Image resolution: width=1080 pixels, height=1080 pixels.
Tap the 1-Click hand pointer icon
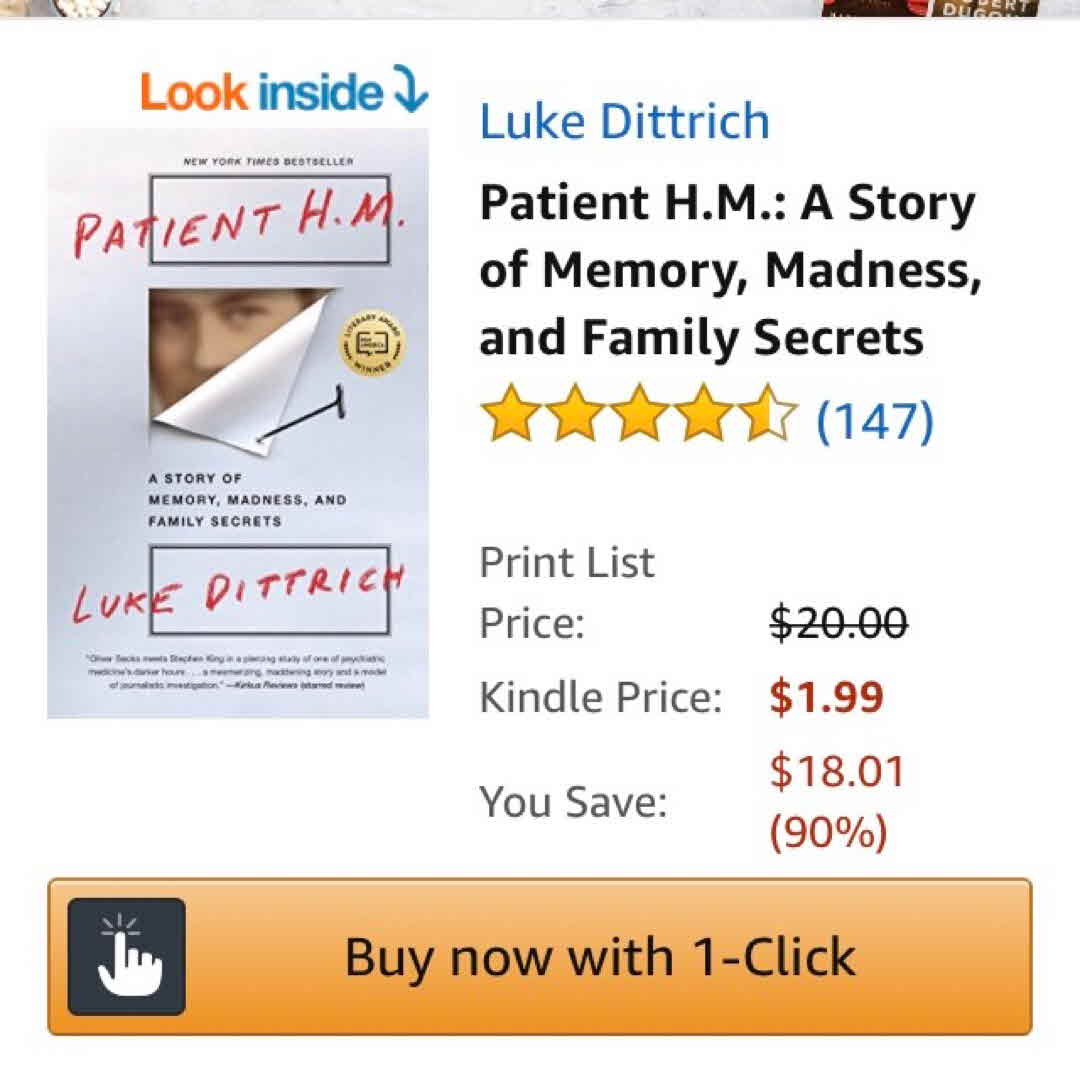coord(127,956)
